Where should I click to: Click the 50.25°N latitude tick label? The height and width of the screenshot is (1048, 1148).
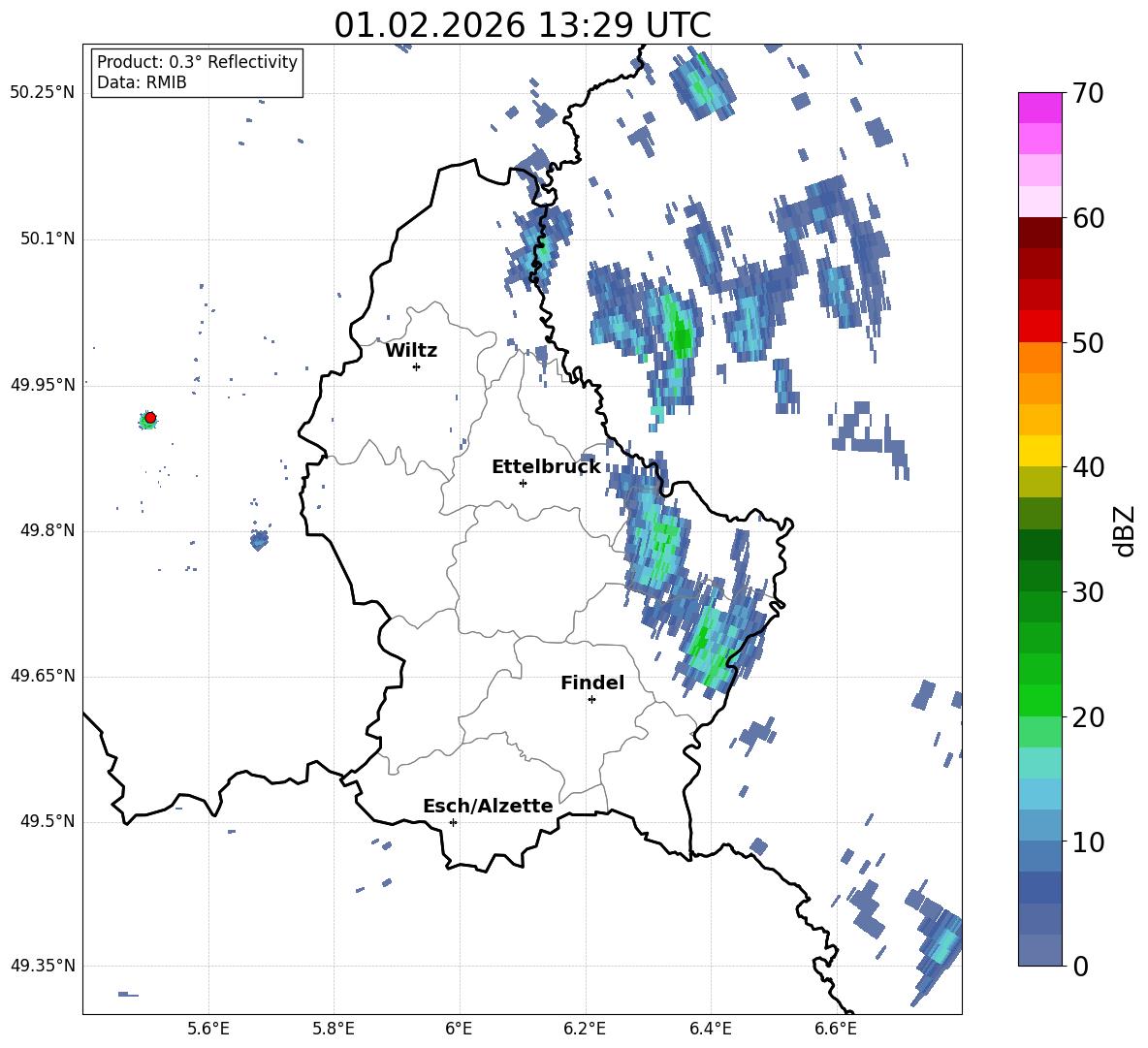[42, 93]
